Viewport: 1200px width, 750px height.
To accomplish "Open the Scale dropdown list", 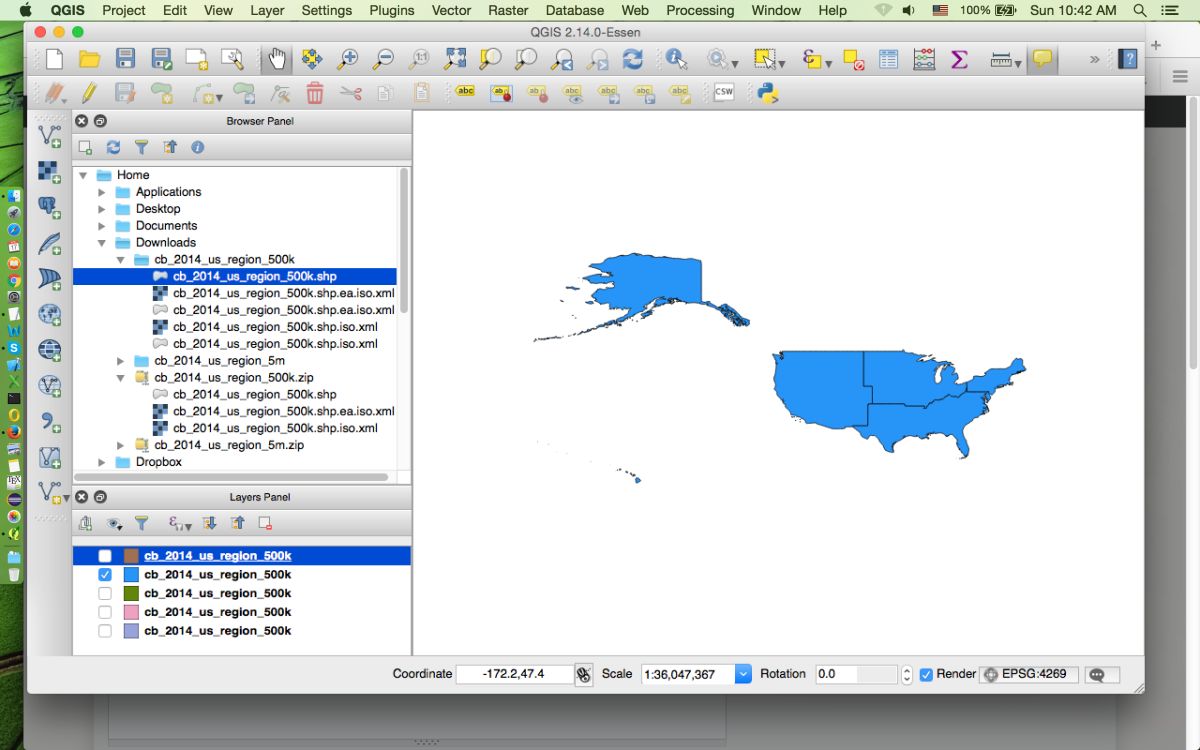I will pos(743,674).
